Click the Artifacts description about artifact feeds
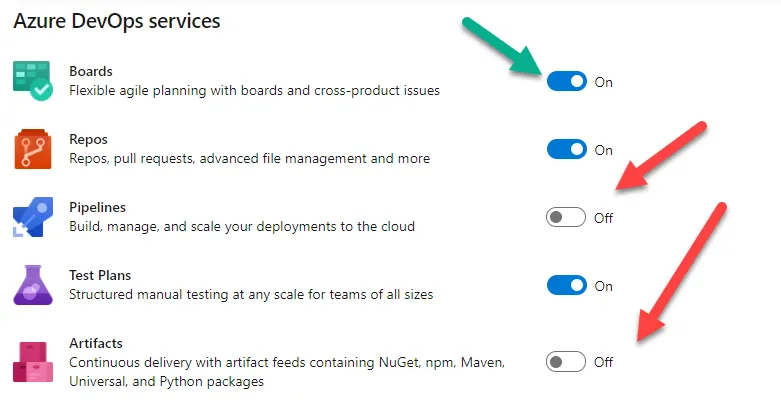 pyautogui.click(x=292, y=362)
